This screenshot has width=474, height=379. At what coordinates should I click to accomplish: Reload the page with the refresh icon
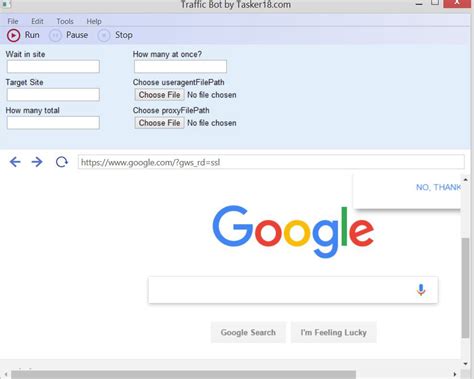point(62,162)
